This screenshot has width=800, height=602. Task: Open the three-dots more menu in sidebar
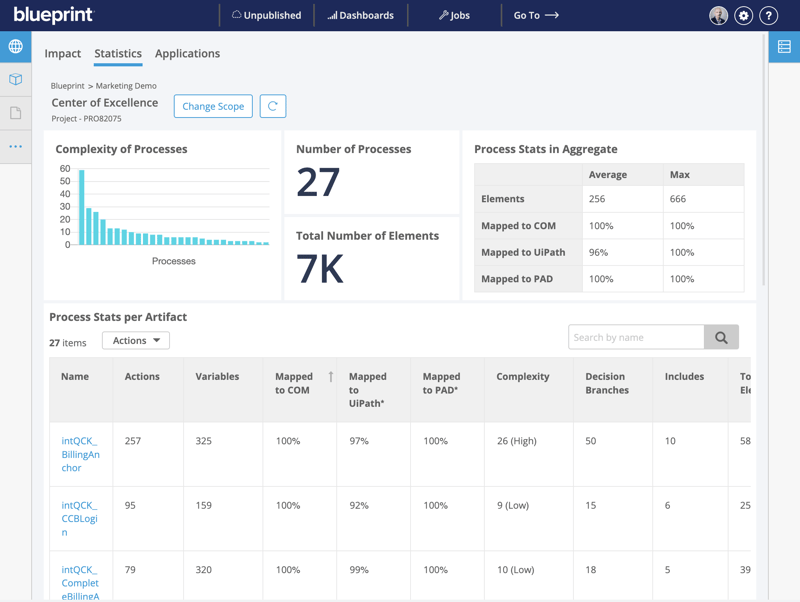pyautogui.click(x=15, y=147)
